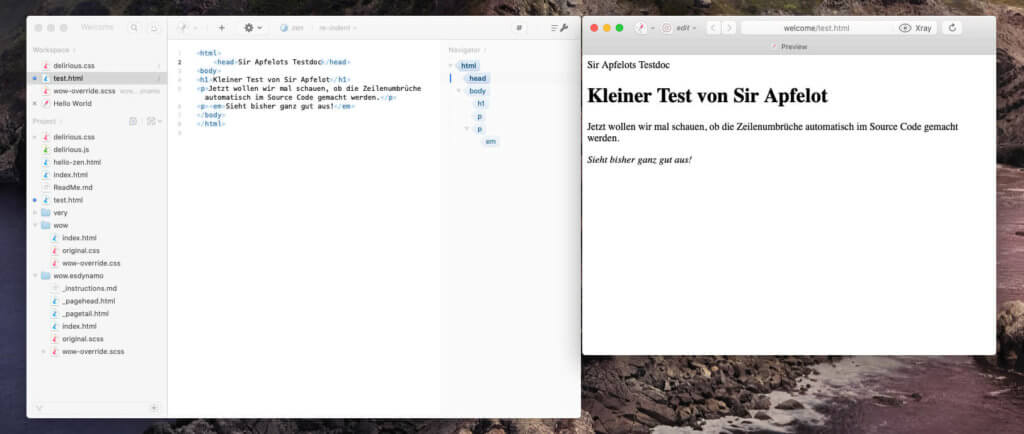This screenshot has width=1024, height=434.
Task: Click the plus button in the editor toolbar
Action: tap(221, 28)
